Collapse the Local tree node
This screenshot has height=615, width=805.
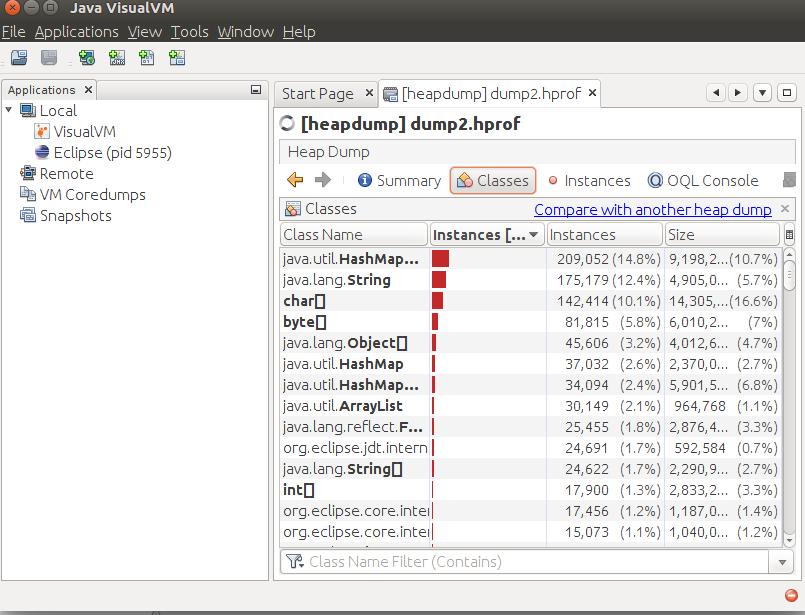9,110
